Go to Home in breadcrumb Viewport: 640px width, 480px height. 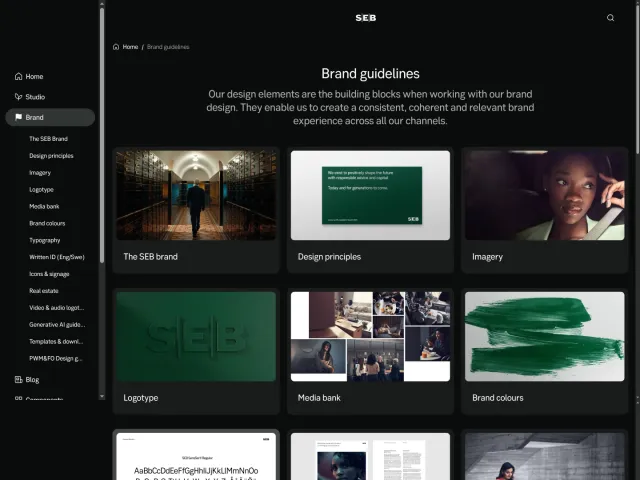pyautogui.click(x=130, y=47)
